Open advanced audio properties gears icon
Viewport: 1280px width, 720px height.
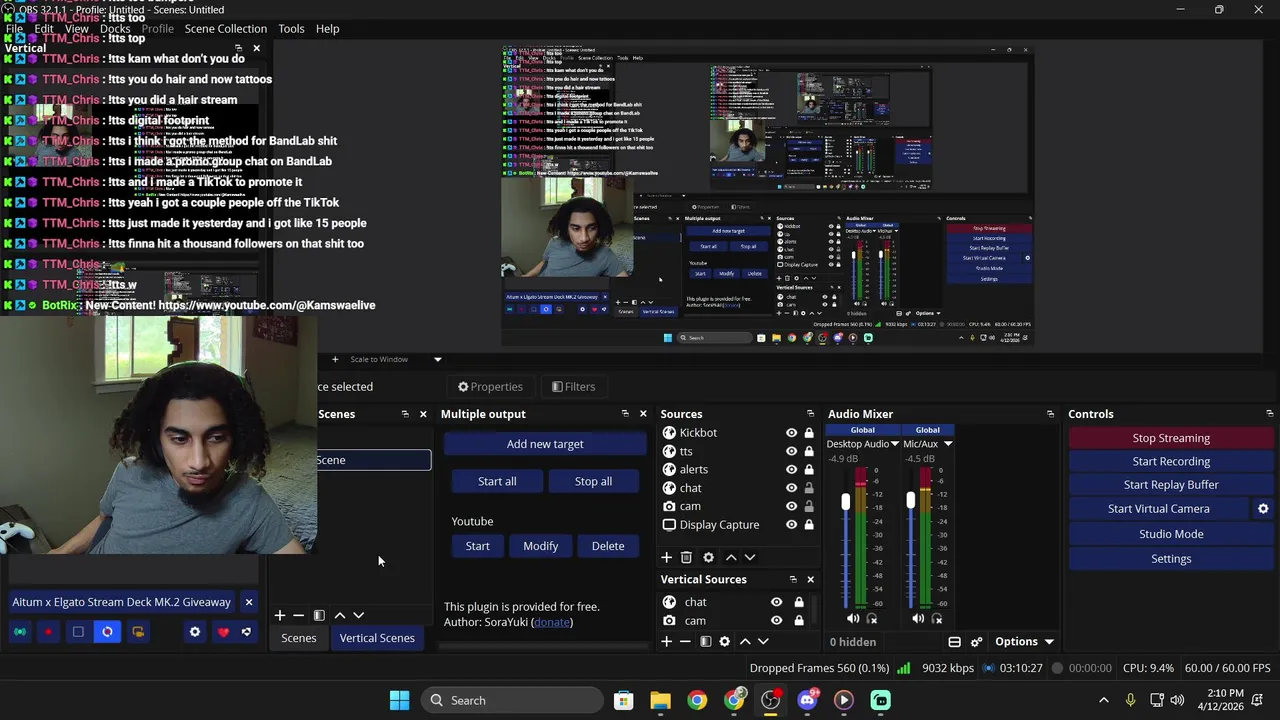pos(976,642)
